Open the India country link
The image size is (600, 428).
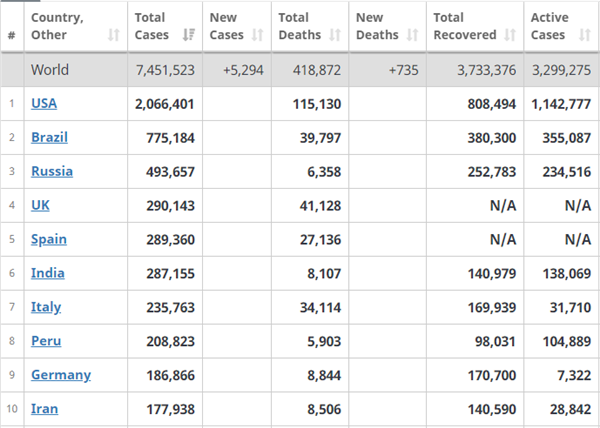[48, 273]
